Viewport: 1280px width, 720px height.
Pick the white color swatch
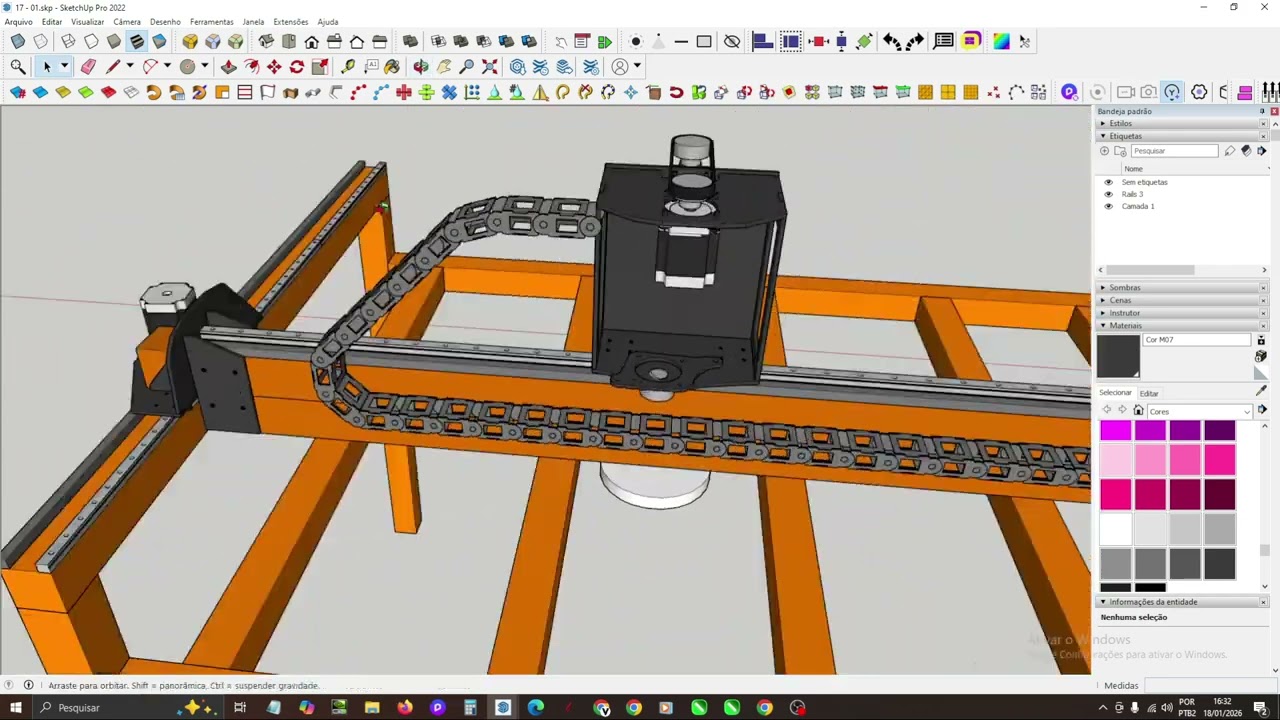1116,529
